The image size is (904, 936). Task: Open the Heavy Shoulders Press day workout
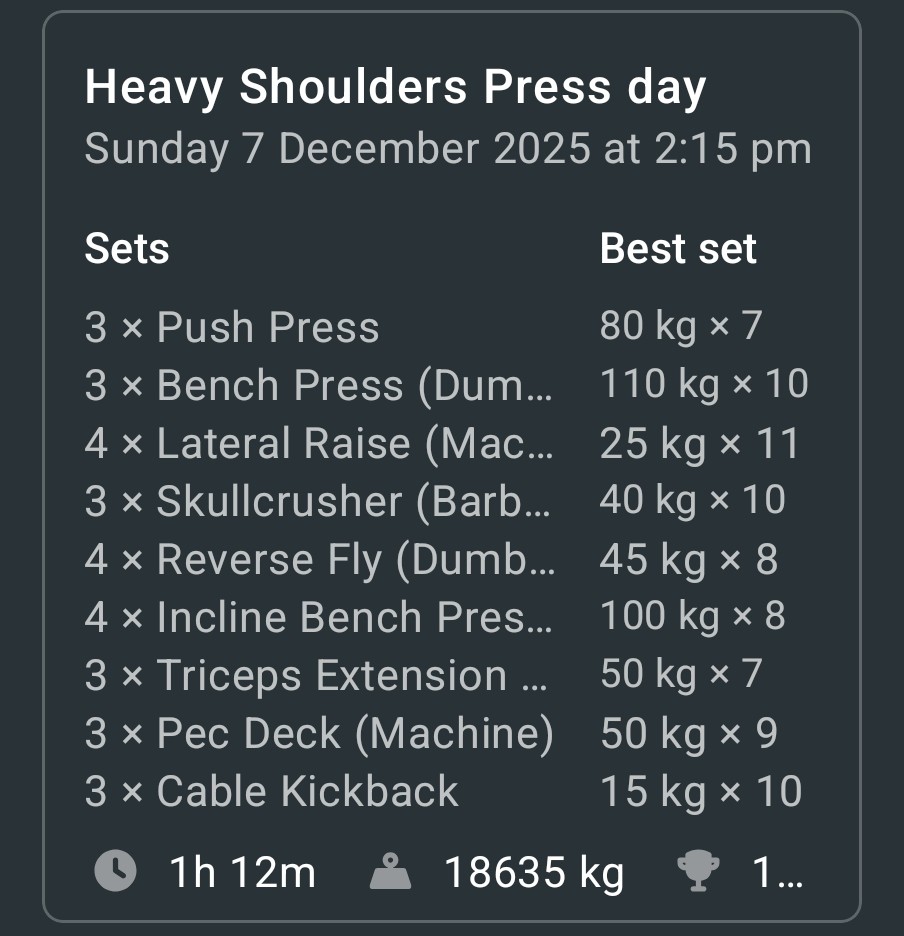coord(395,88)
